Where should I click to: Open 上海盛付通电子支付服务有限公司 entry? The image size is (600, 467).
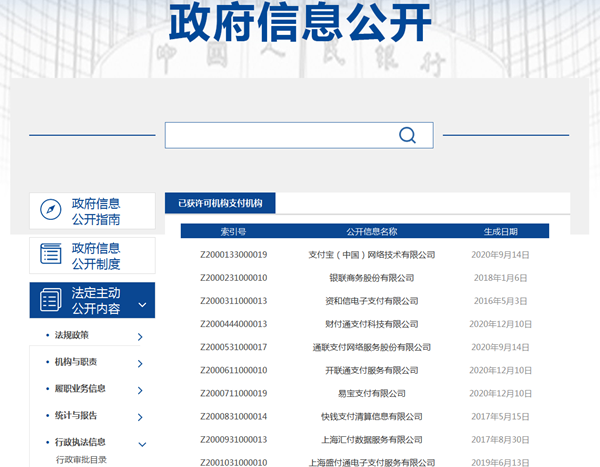click(x=372, y=462)
